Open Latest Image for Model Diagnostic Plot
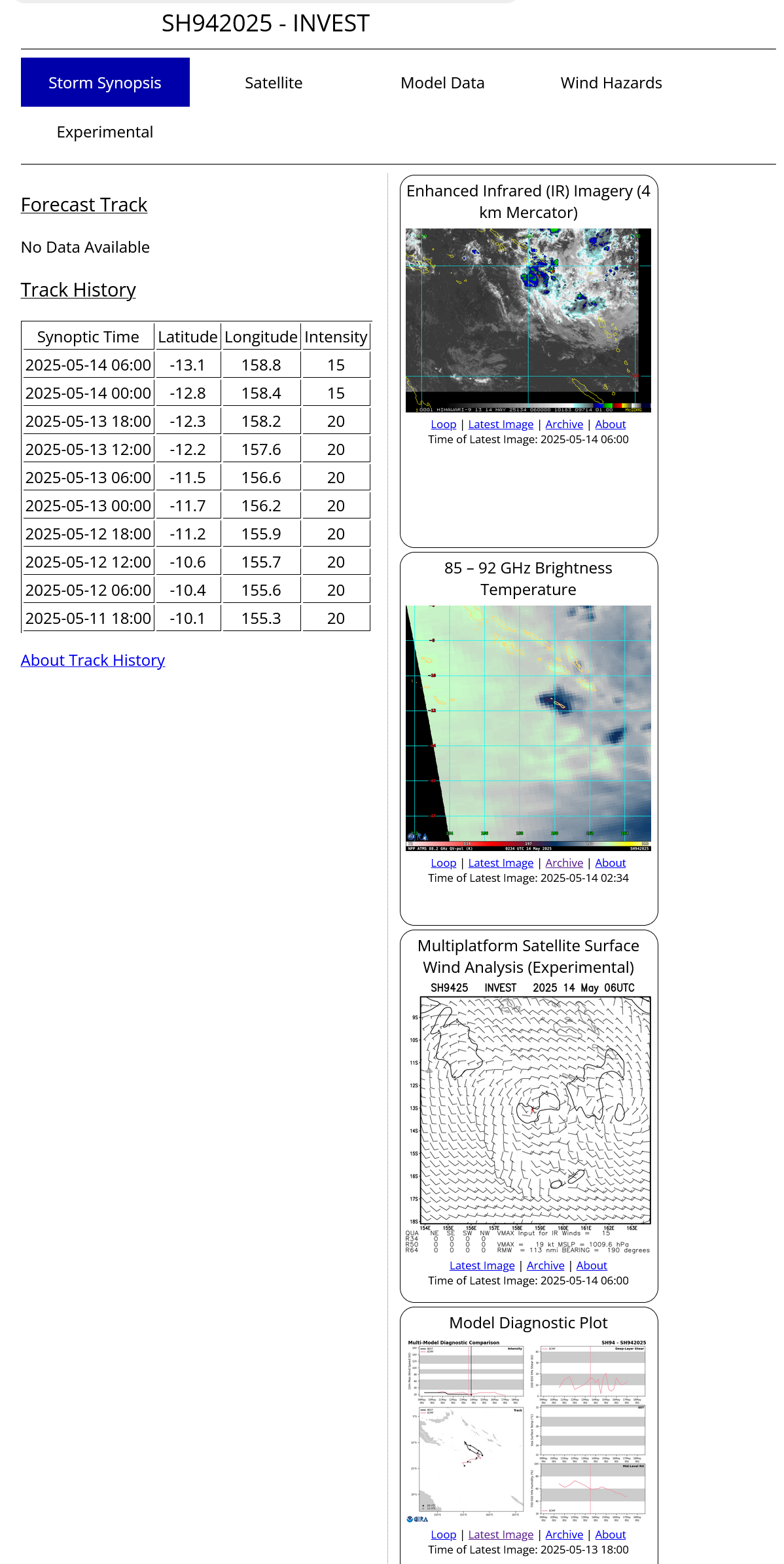The image size is (784, 1564). click(501, 1535)
